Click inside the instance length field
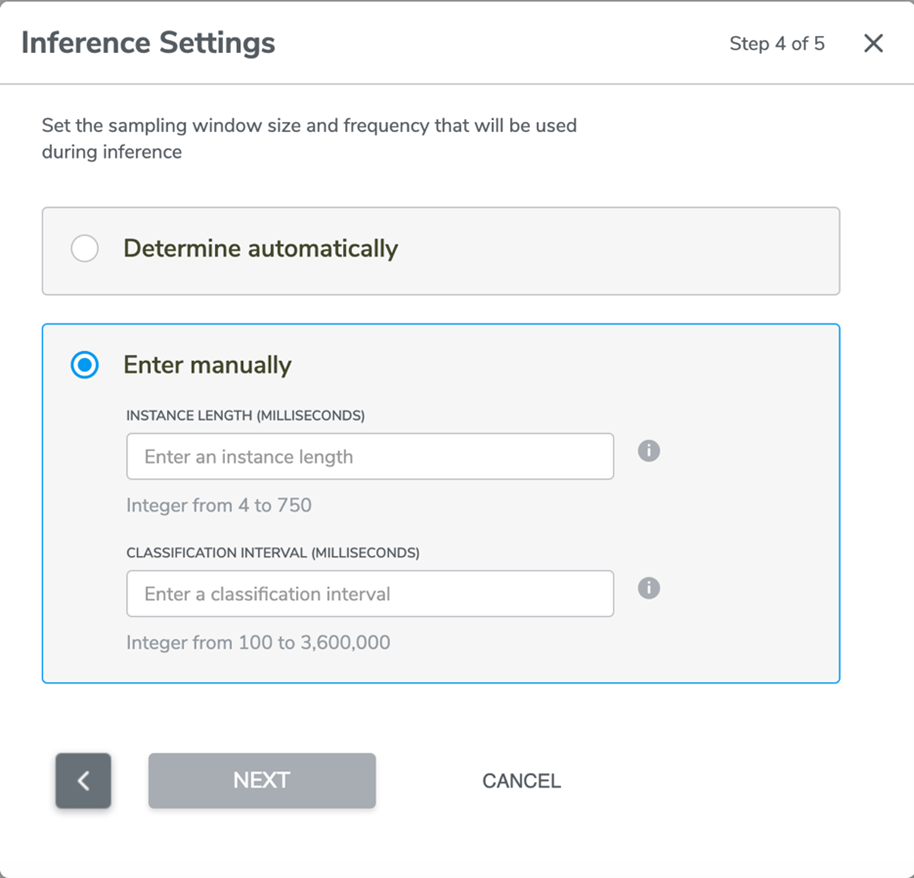 pos(370,456)
